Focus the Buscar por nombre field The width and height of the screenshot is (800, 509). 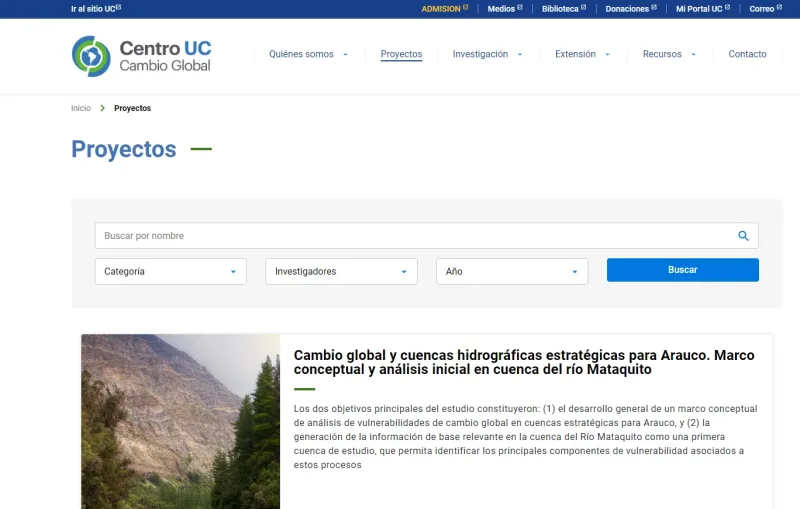click(427, 236)
